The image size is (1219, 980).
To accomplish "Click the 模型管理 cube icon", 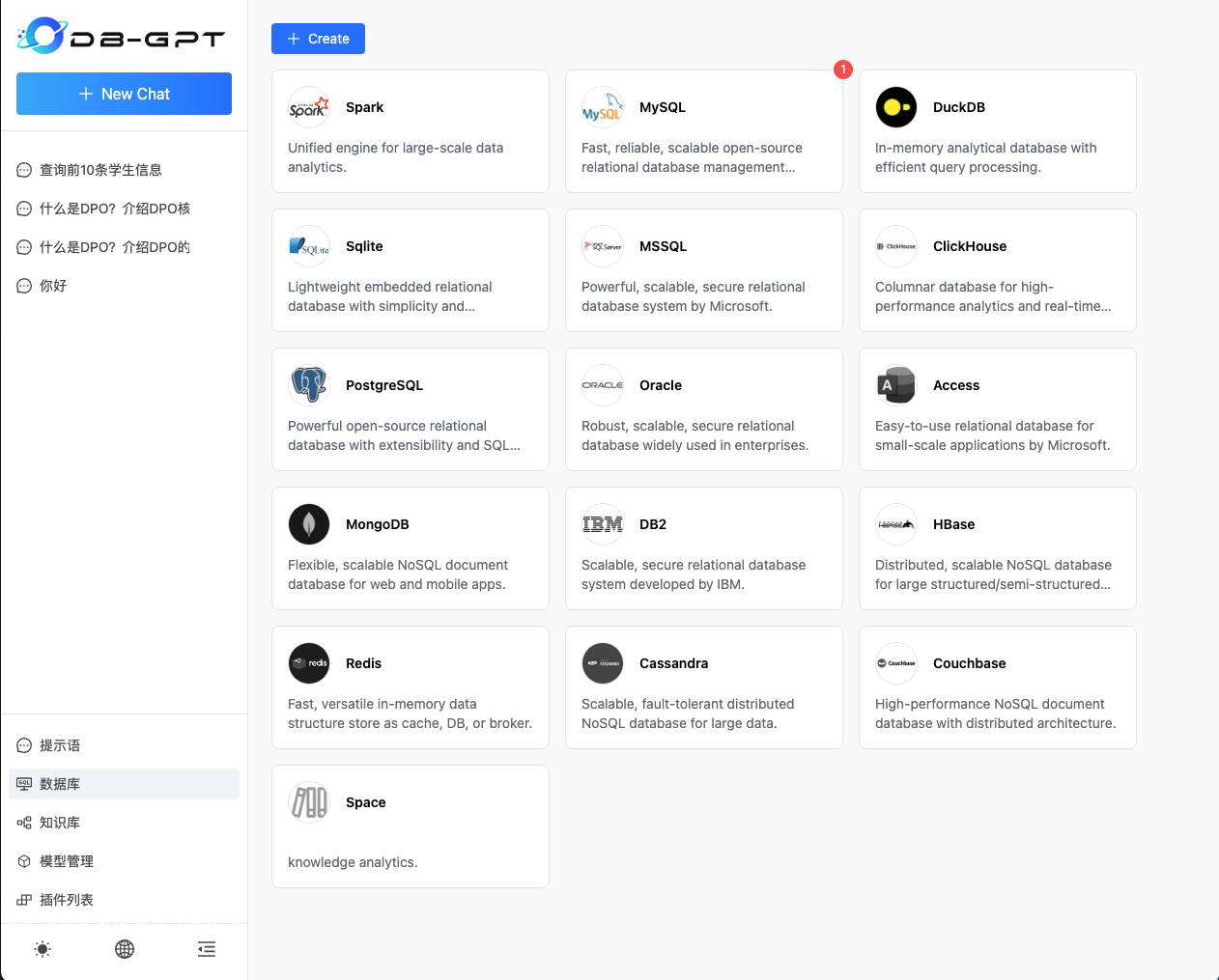I will pyautogui.click(x=24, y=861).
